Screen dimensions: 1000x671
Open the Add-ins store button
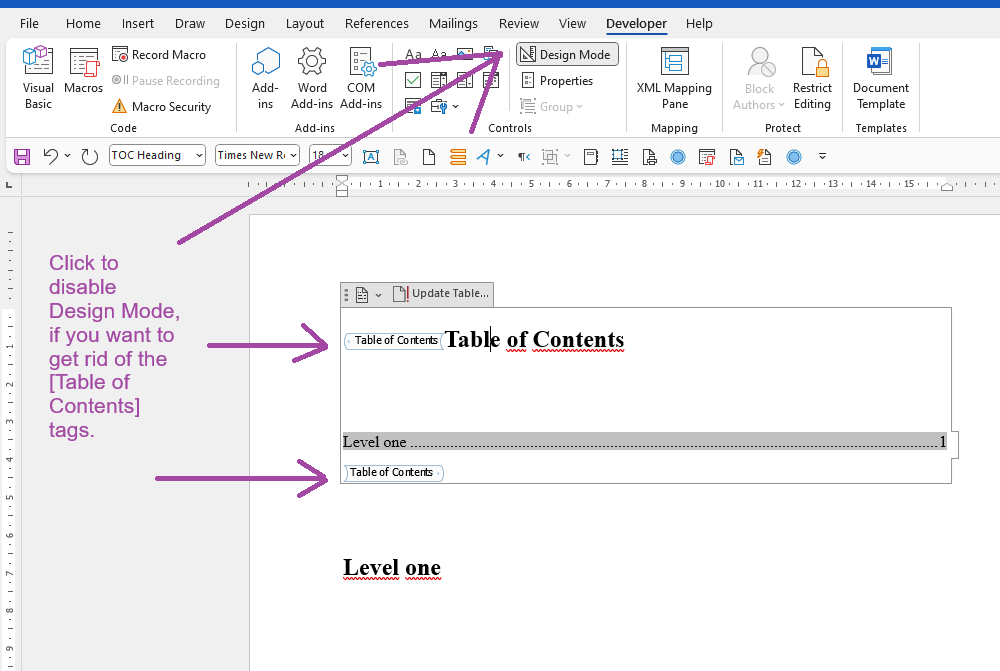tap(265, 78)
